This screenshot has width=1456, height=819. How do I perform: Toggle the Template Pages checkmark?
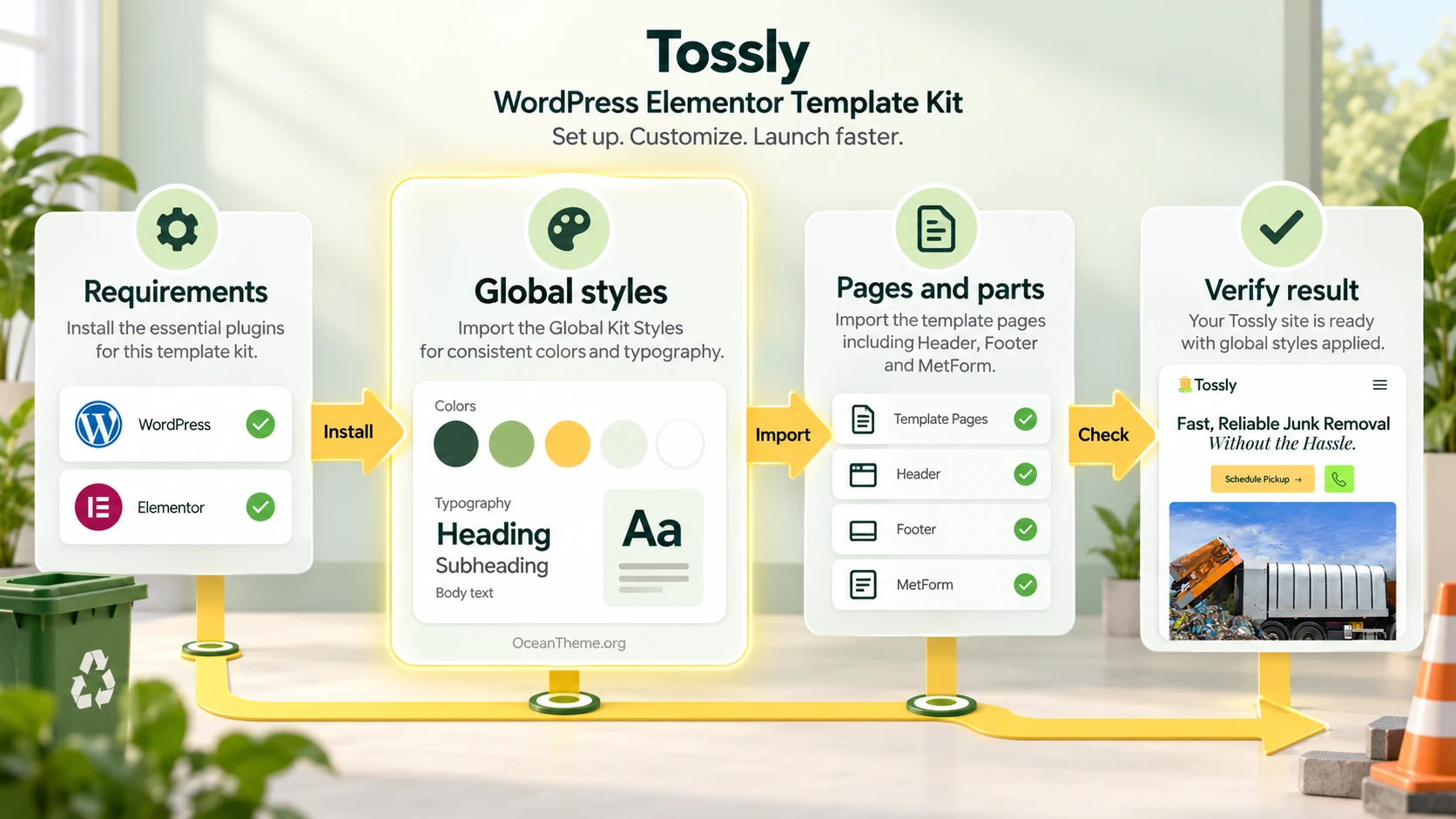point(1026,419)
